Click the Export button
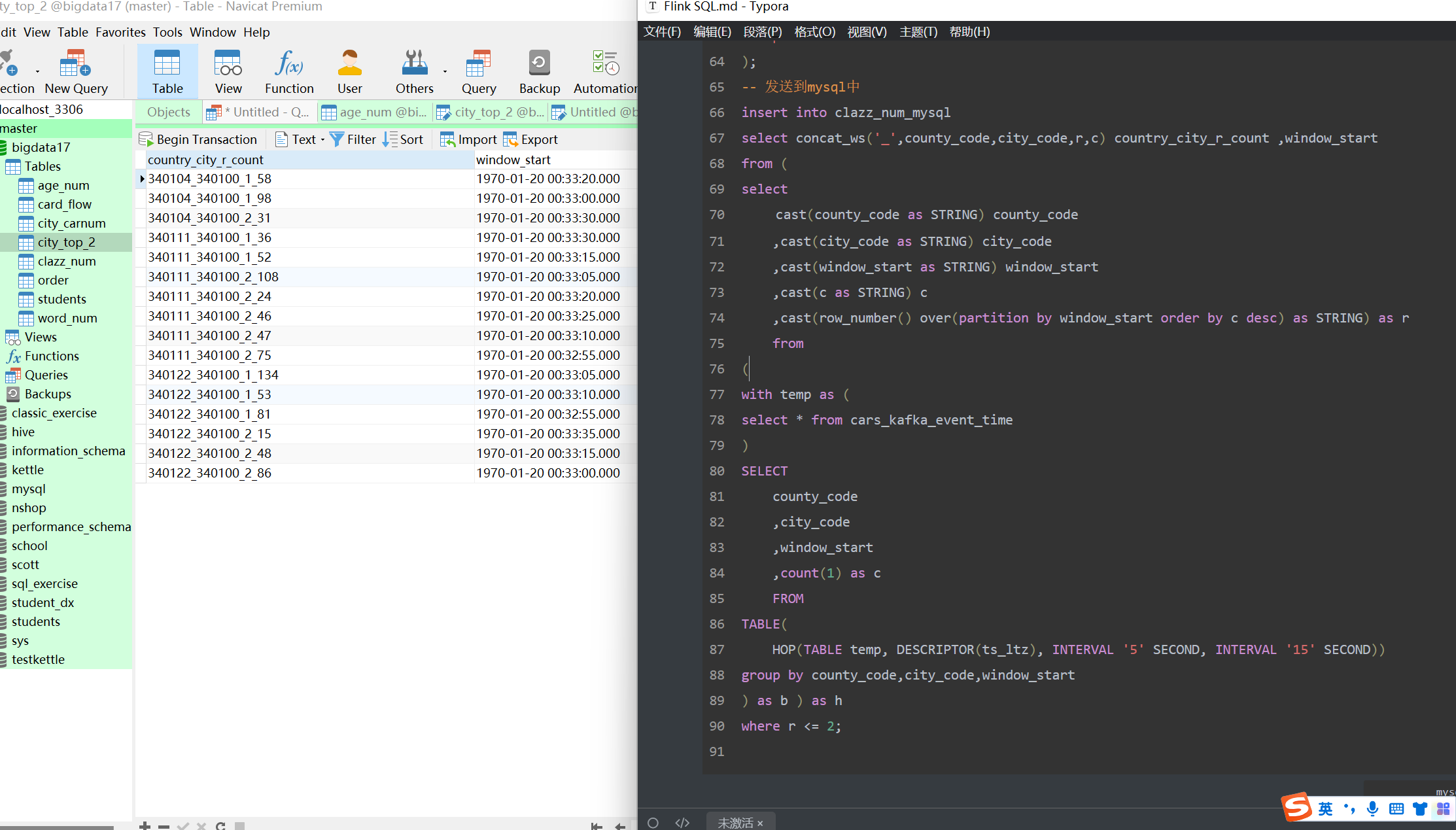 [x=530, y=139]
